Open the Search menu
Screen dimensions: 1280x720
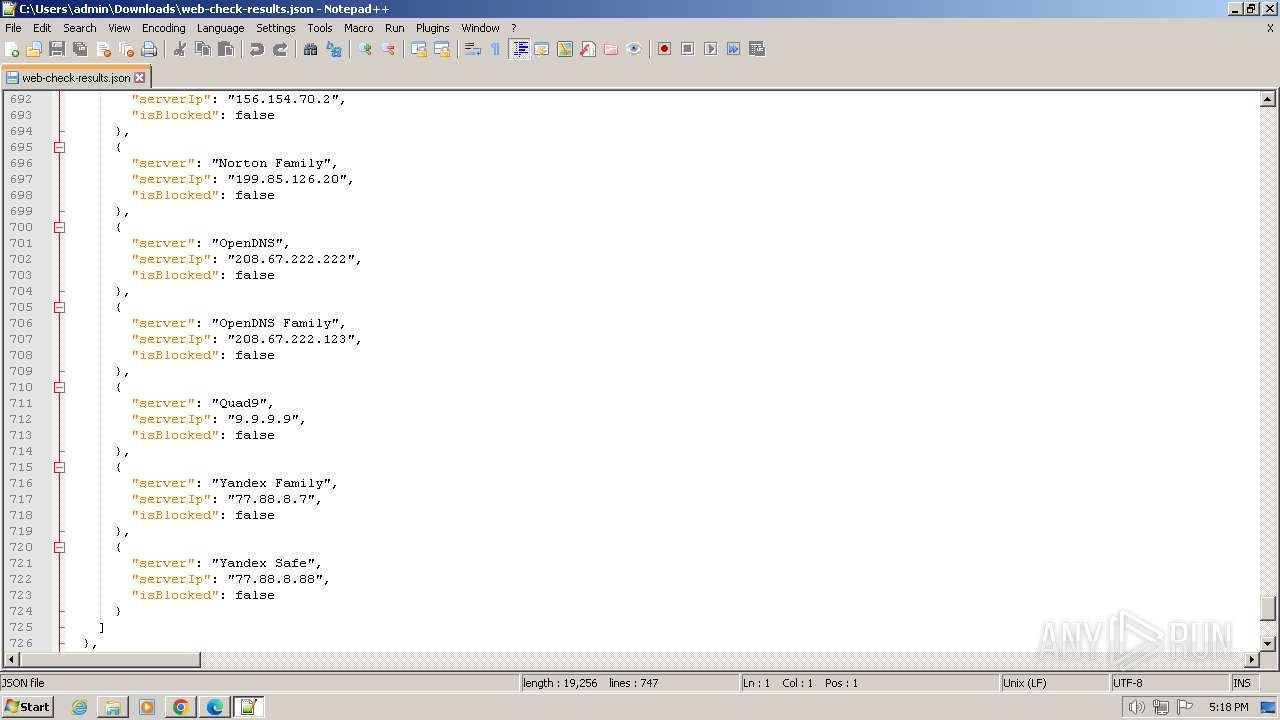pos(80,28)
